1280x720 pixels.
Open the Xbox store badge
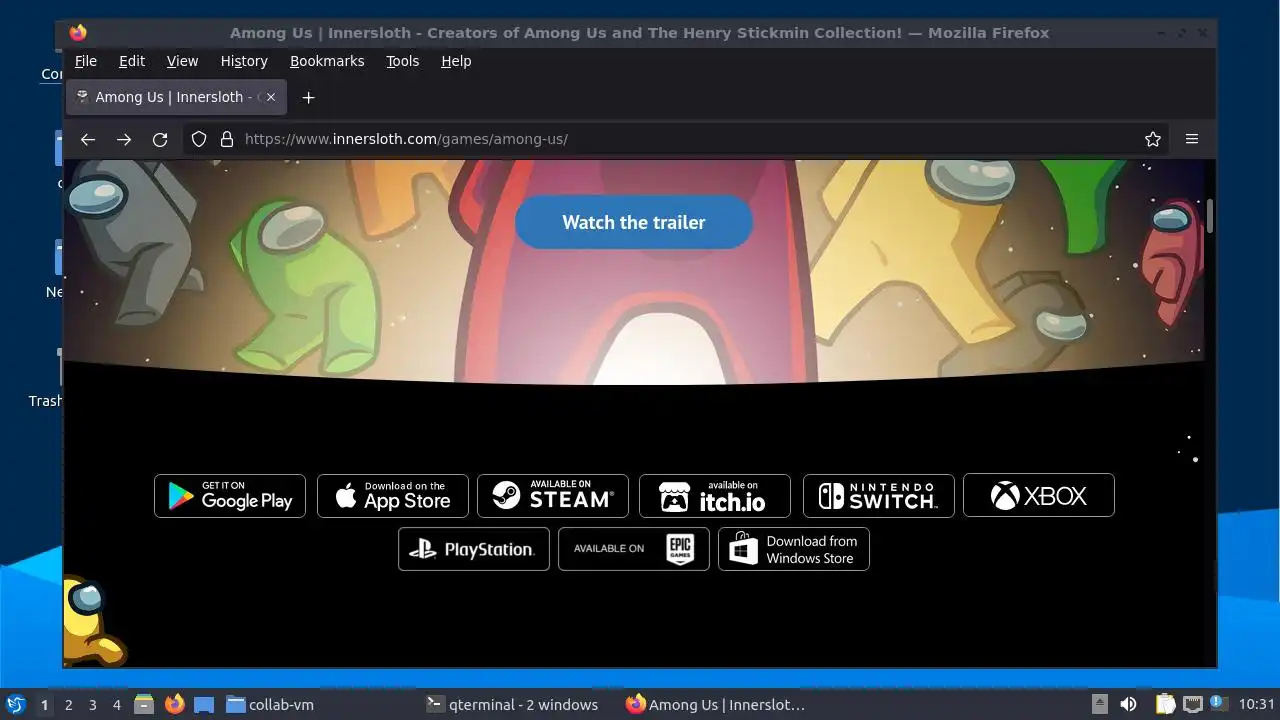tap(1039, 495)
